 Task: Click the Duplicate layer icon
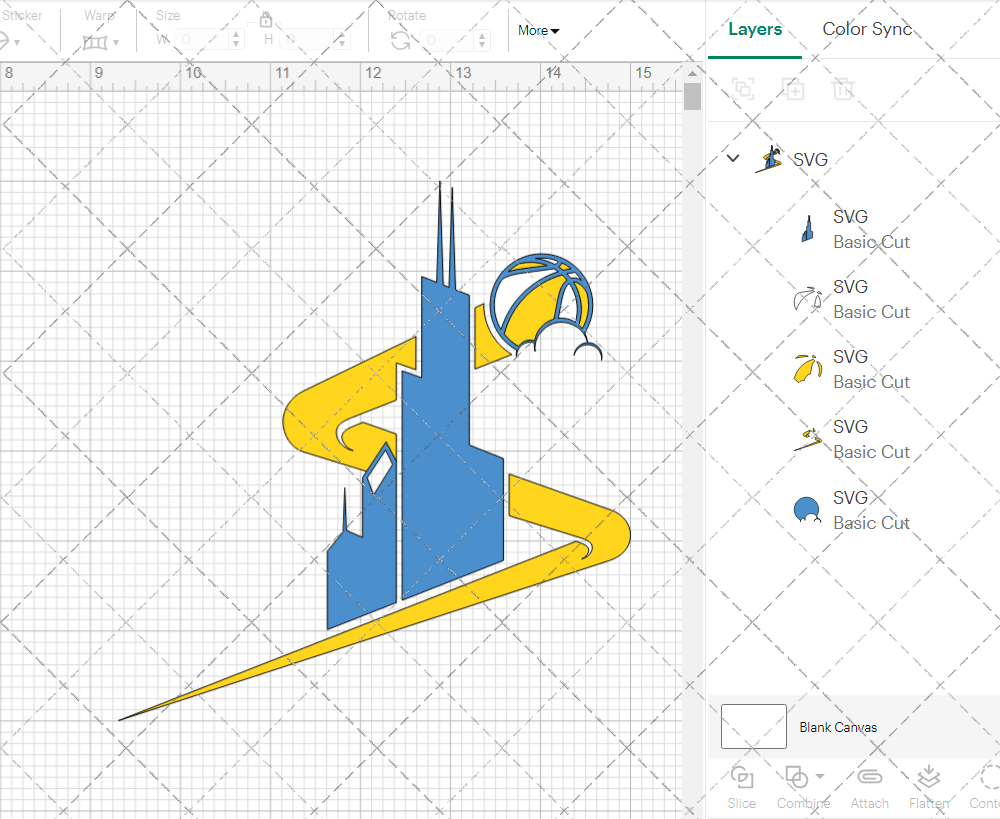pos(793,89)
